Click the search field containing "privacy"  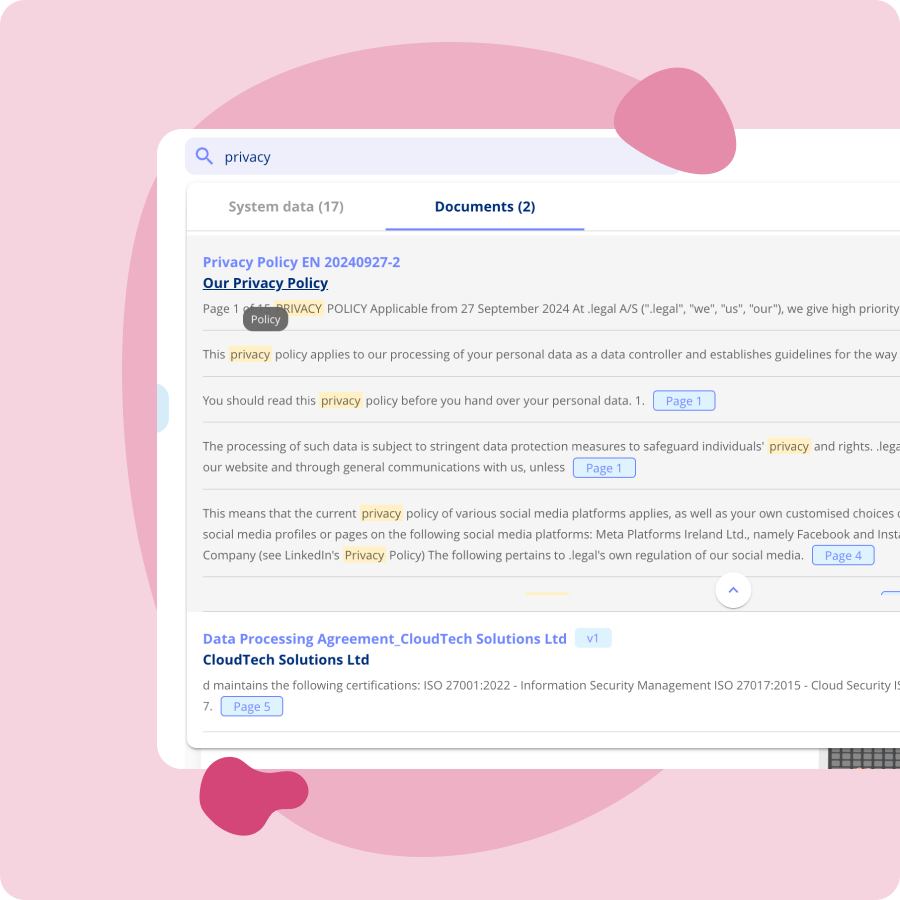pyautogui.click(x=420, y=157)
